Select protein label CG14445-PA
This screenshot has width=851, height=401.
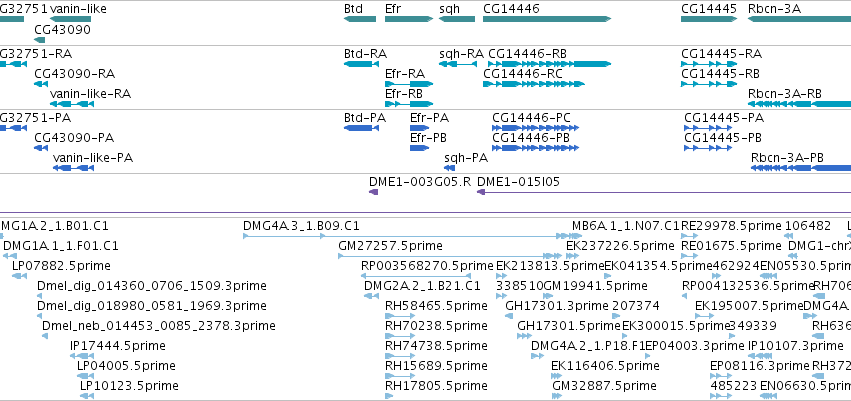724,118
